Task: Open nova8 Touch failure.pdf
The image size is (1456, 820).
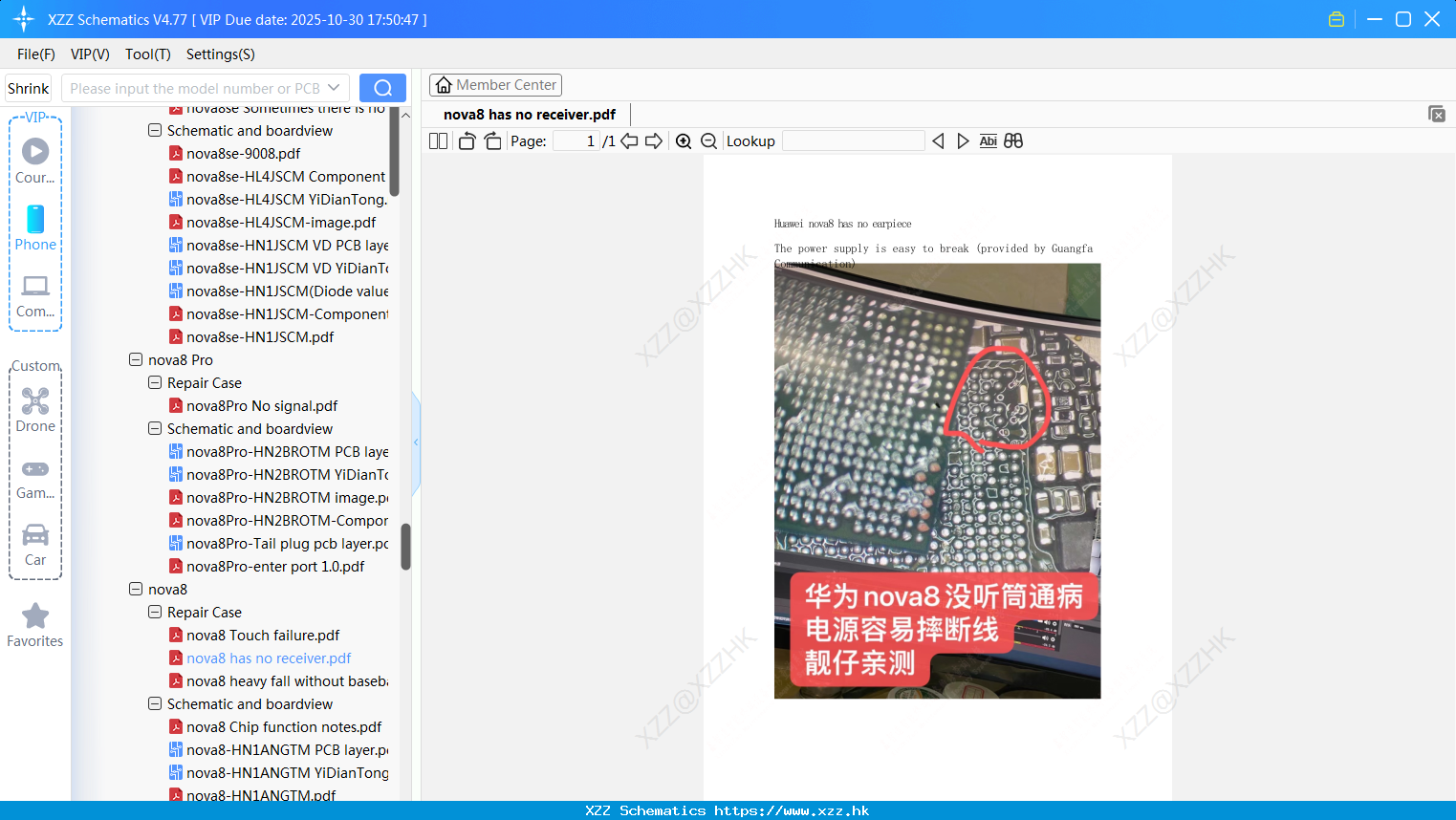Action: [263, 636]
